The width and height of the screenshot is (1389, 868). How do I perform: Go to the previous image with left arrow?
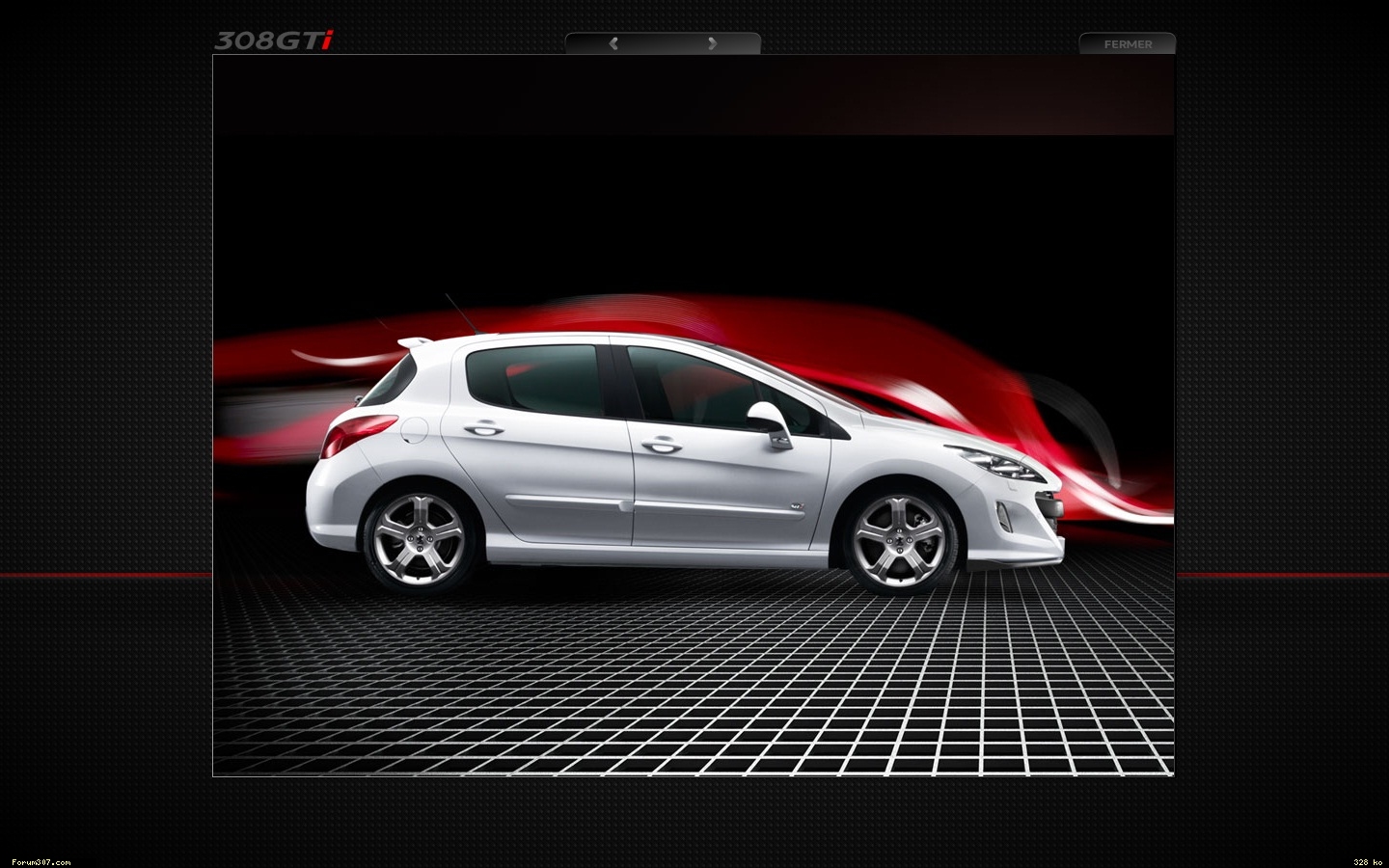pyautogui.click(x=613, y=43)
